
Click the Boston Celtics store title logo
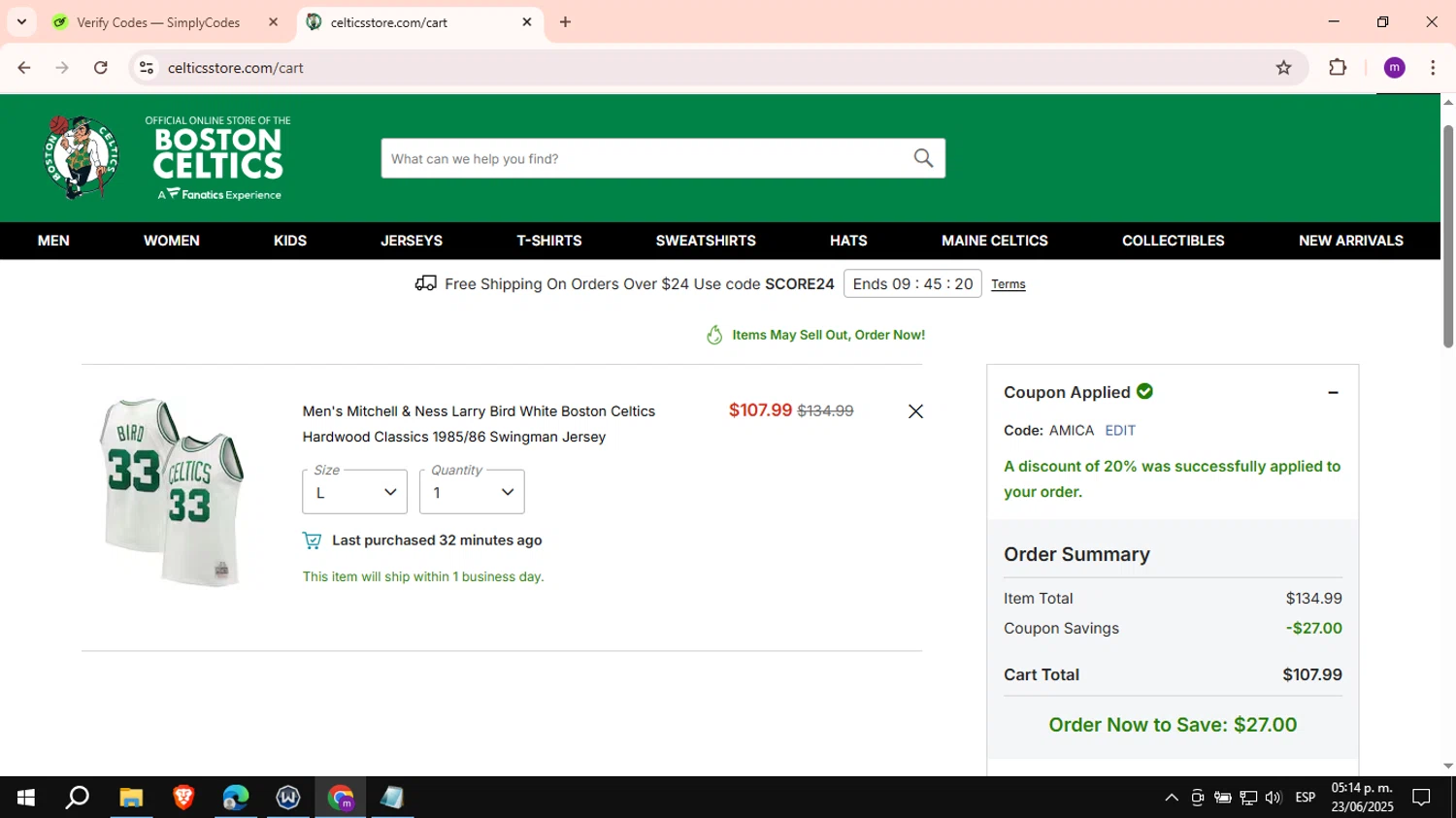pyautogui.click(x=218, y=157)
